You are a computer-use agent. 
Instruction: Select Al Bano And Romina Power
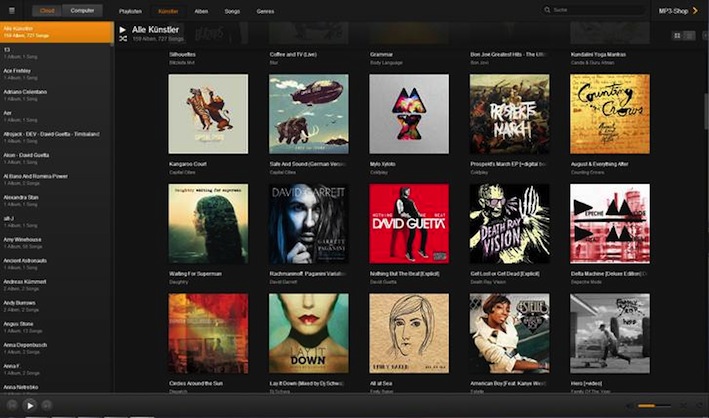click(x=57, y=180)
